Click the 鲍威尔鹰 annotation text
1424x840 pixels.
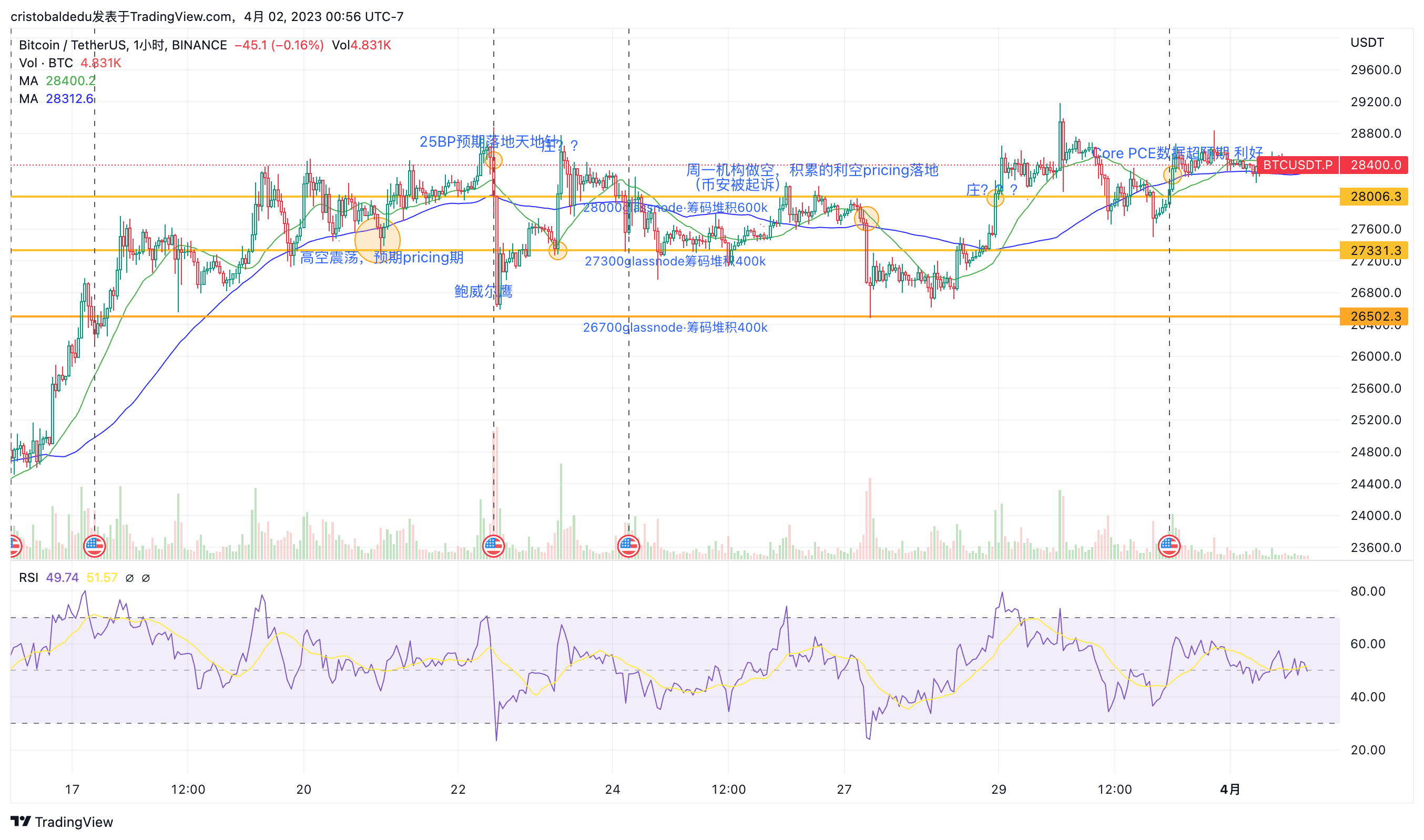pyautogui.click(x=484, y=292)
